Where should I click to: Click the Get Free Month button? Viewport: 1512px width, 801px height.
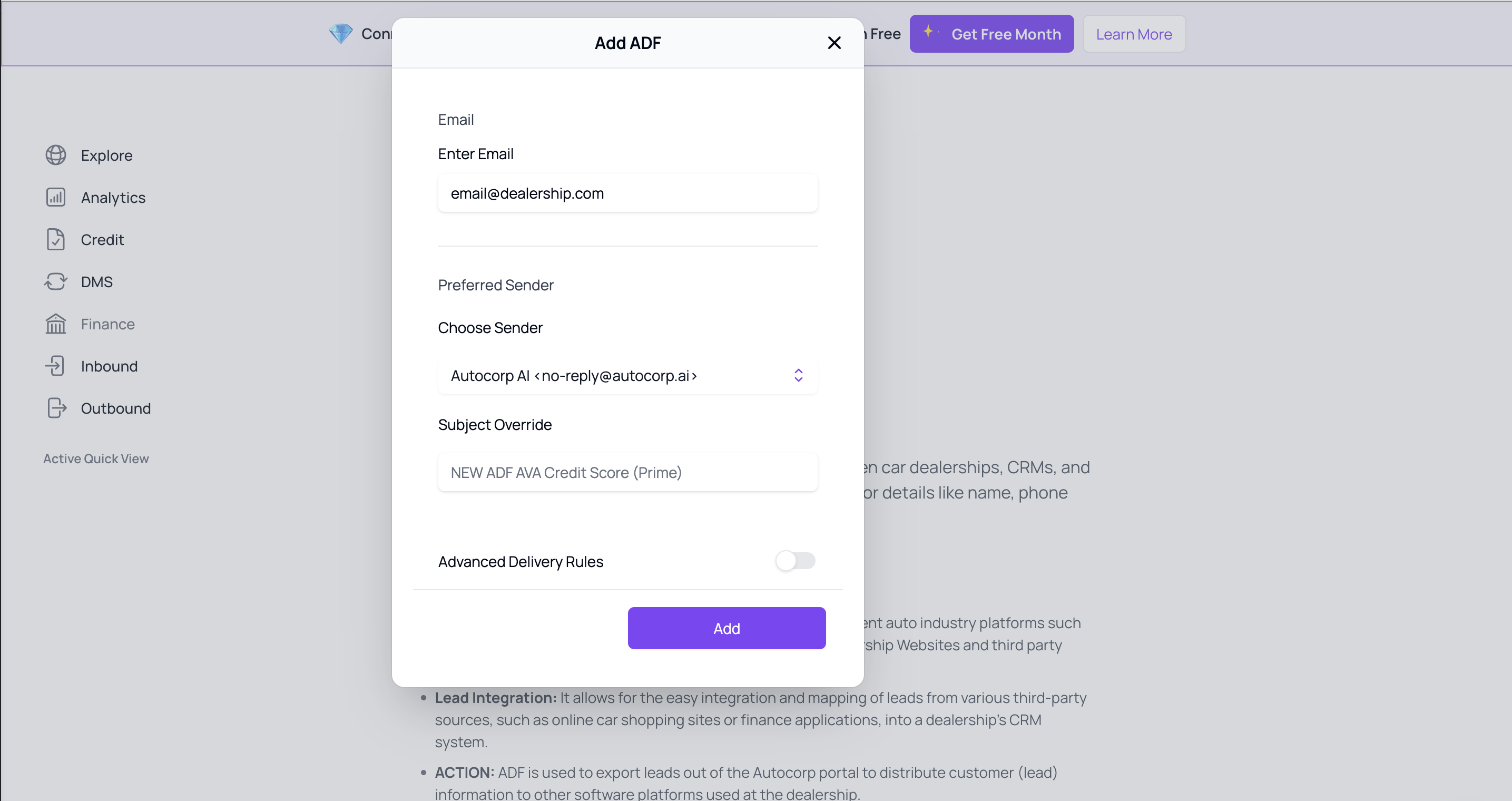coord(991,34)
